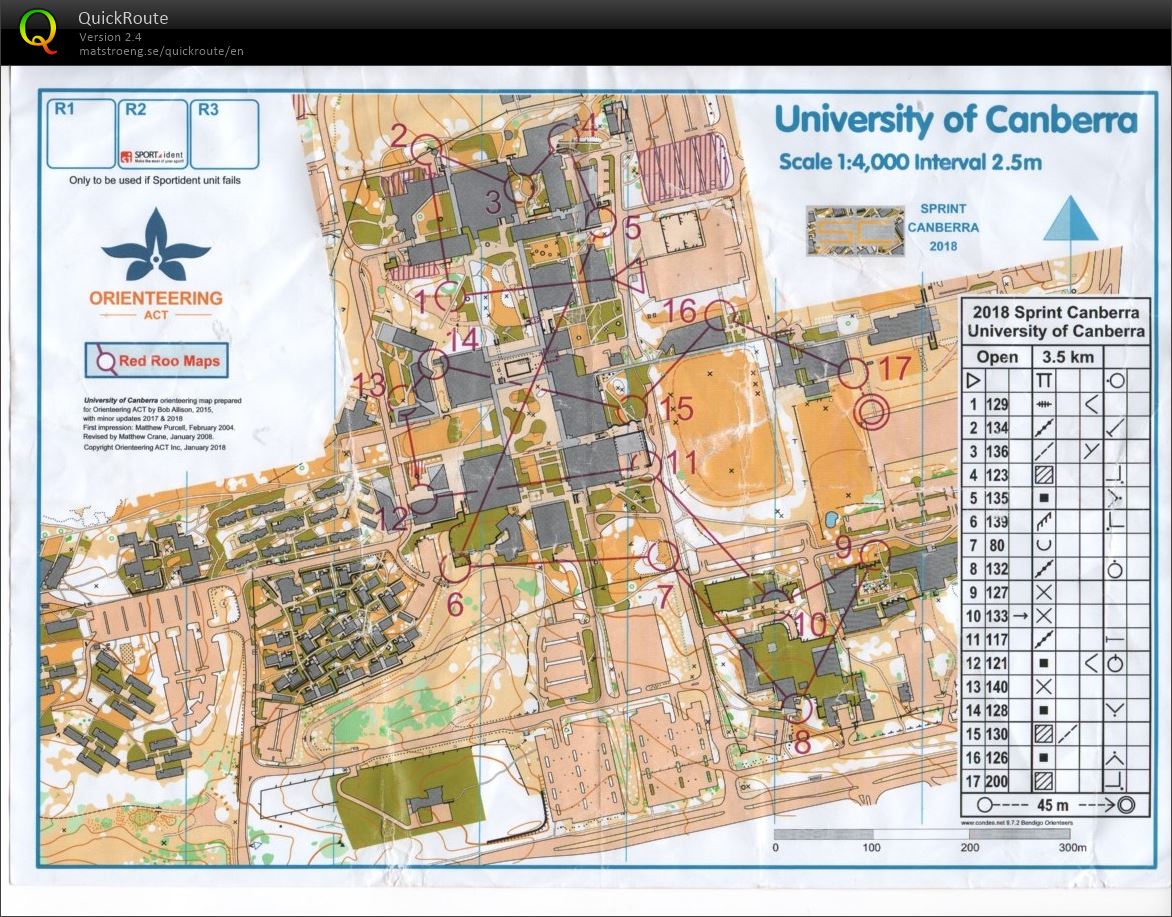Image resolution: width=1172 pixels, height=917 pixels.
Task: Click control circle 17 on the map
Action: (851, 374)
